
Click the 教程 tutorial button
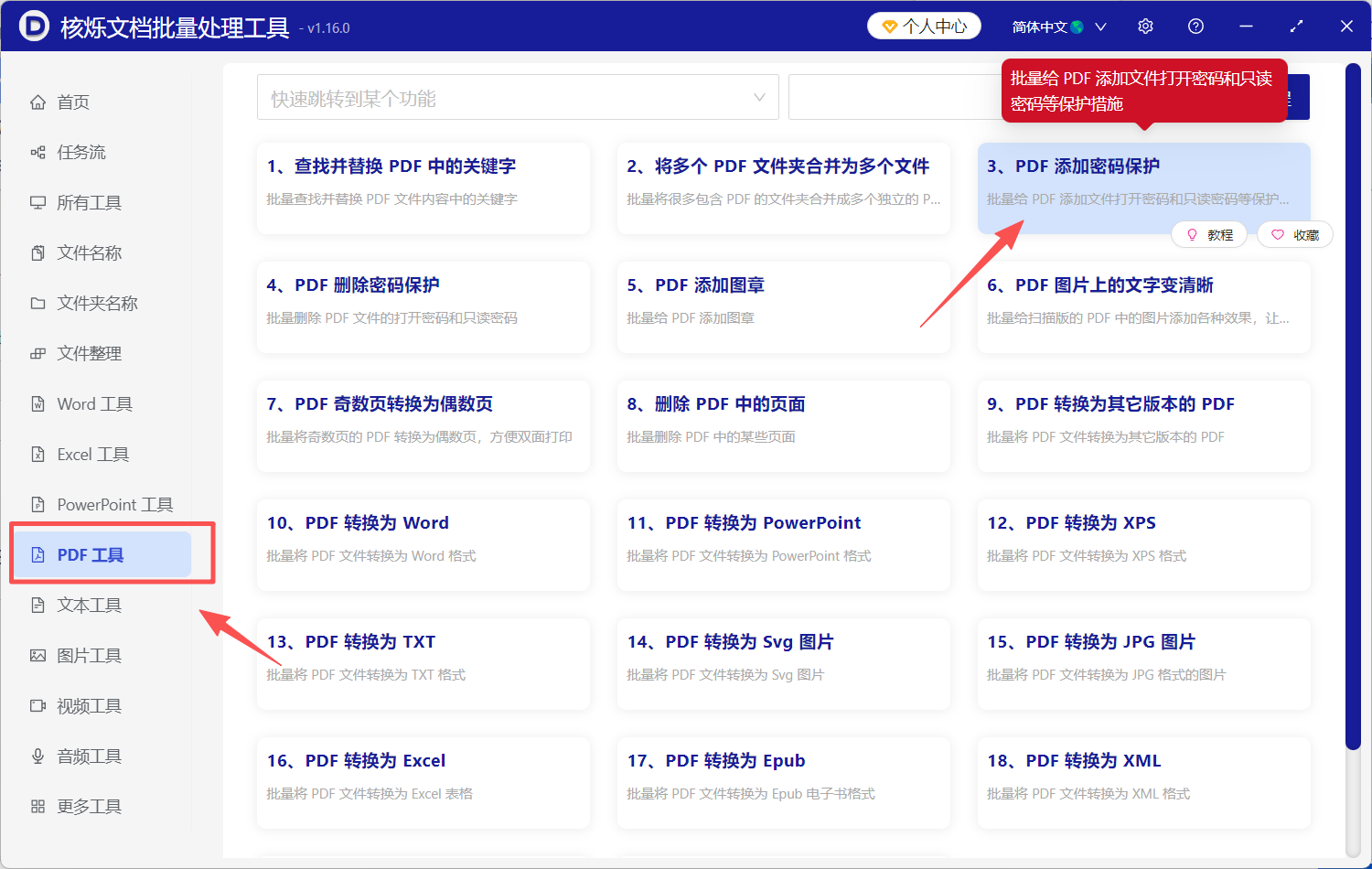[x=1209, y=234]
